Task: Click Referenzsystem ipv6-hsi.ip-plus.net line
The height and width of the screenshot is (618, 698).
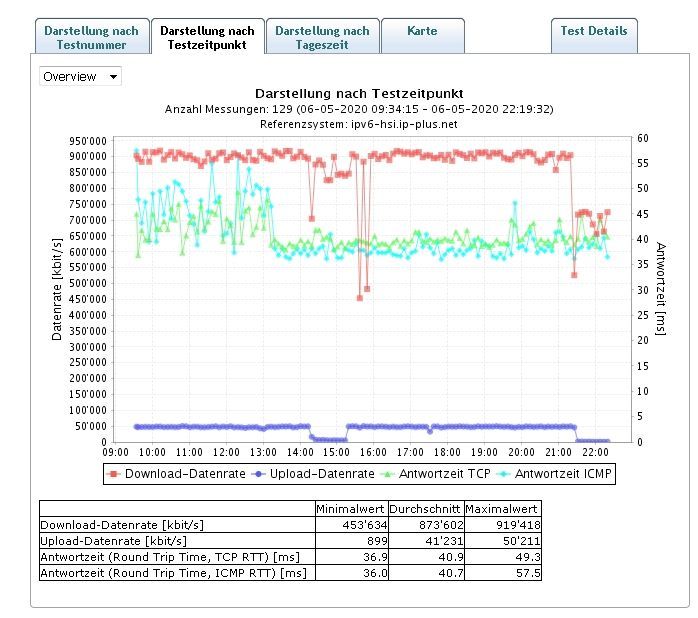Action: pyautogui.click(x=359, y=124)
